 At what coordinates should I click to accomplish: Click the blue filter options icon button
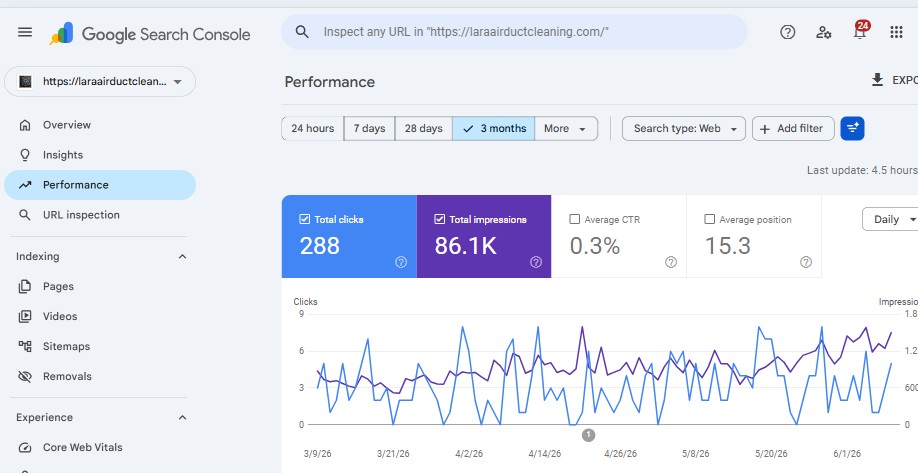tap(852, 128)
